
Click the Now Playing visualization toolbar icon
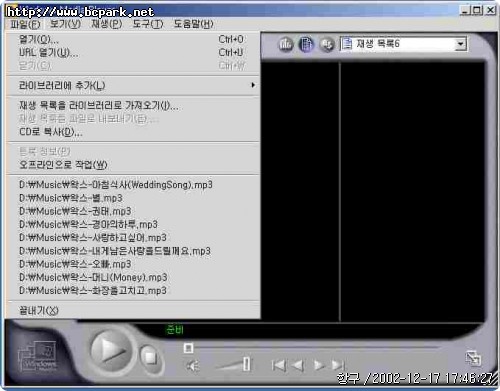coord(286,44)
